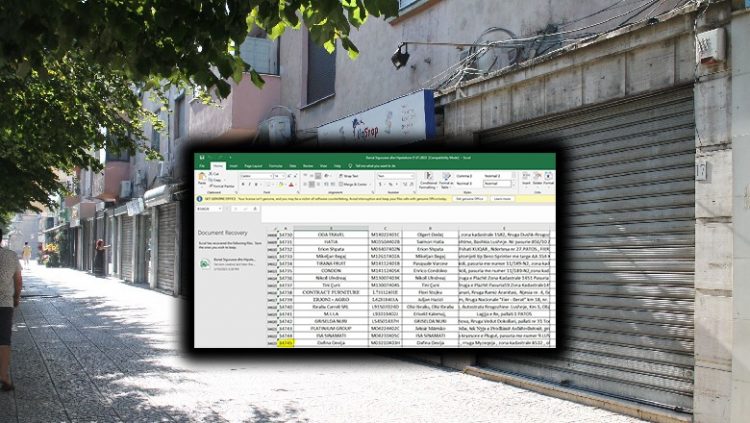Select the cell containing PLATINUM GROUP

(331, 329)
